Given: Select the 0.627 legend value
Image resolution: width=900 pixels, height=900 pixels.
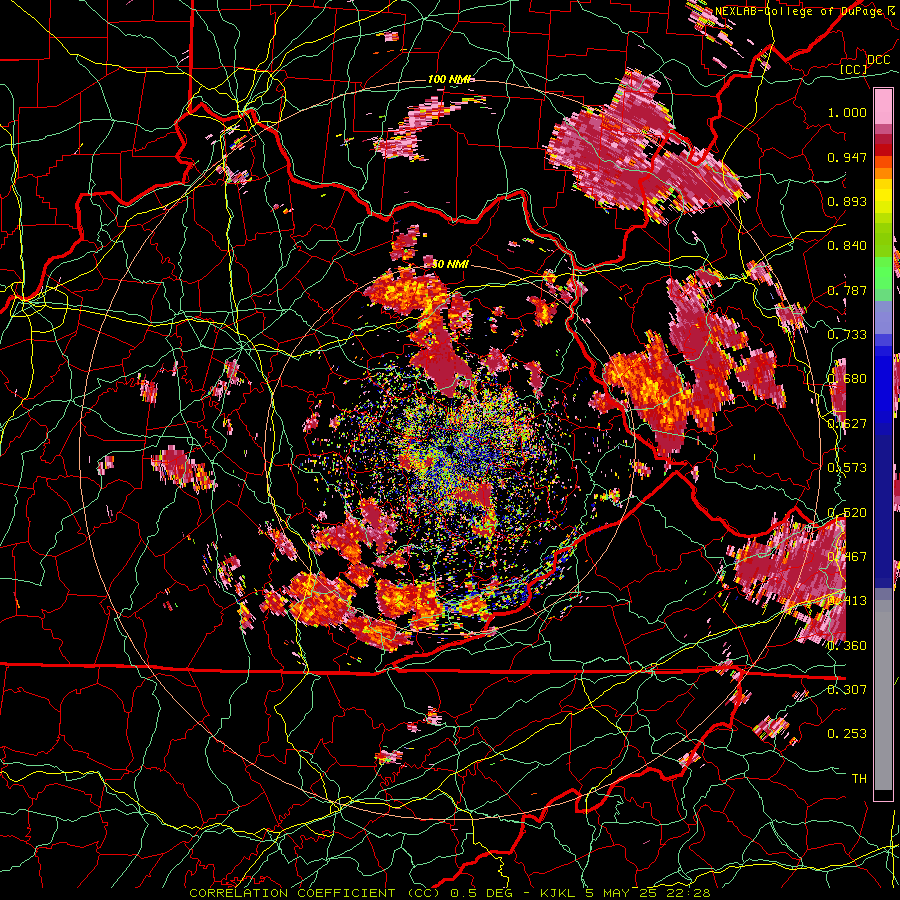Looking at the screenshot, I should (847, 424).
